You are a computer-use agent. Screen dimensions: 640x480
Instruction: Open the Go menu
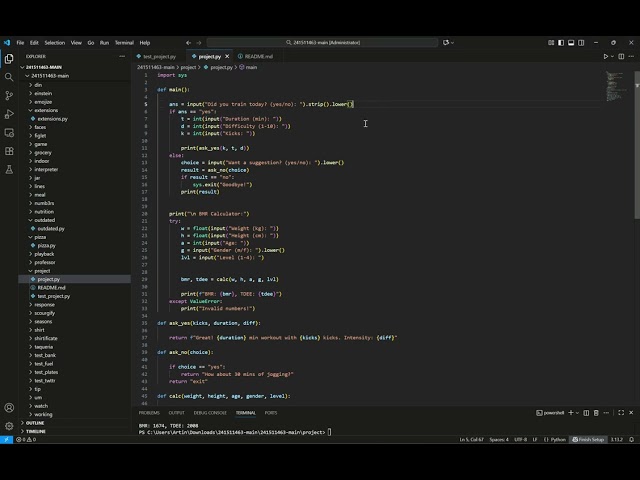91,42
